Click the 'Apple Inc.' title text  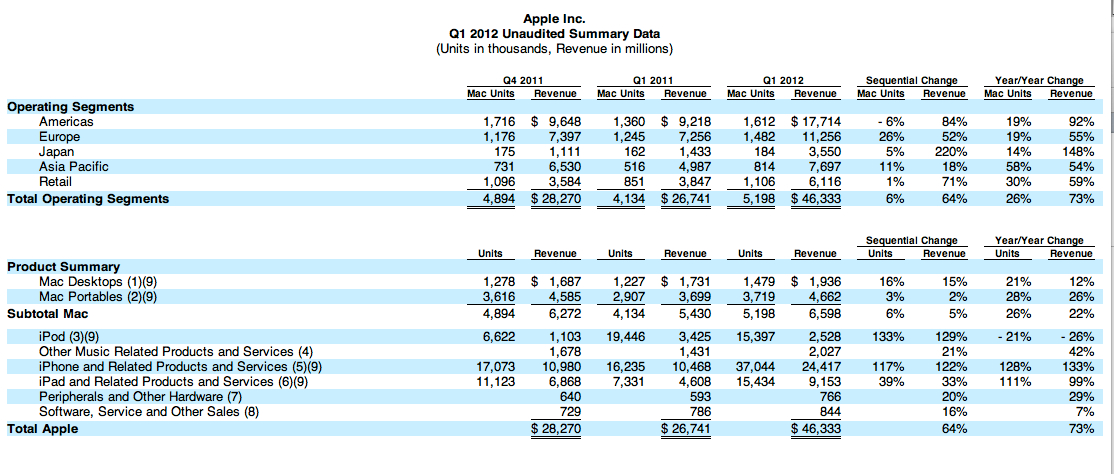[x=554, y=18]
